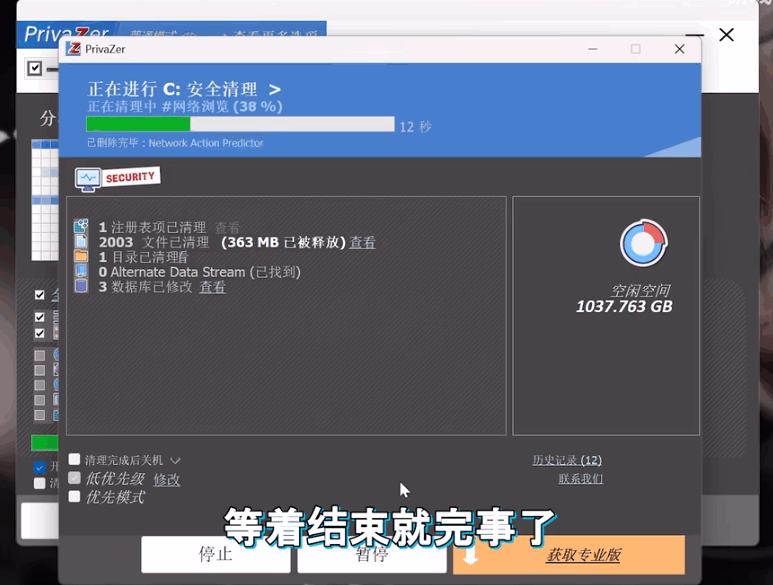Close the background PrivaZer window with X
The width and height of the screenshot is (773, 585).
726,34
